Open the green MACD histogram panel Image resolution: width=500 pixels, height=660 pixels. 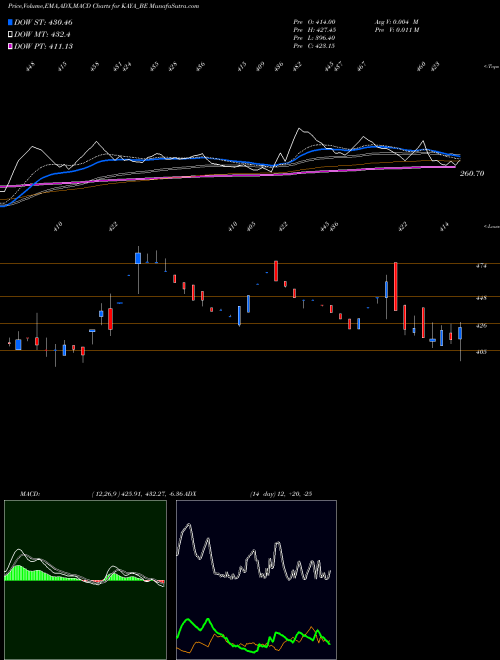pyautogui.click(x=85, y=580)
